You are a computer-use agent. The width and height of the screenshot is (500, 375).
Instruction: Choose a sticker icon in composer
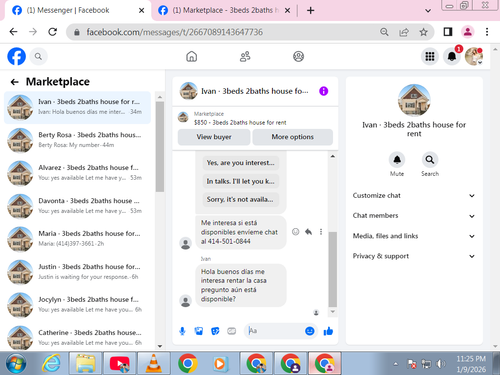click(x=215, y=331)
